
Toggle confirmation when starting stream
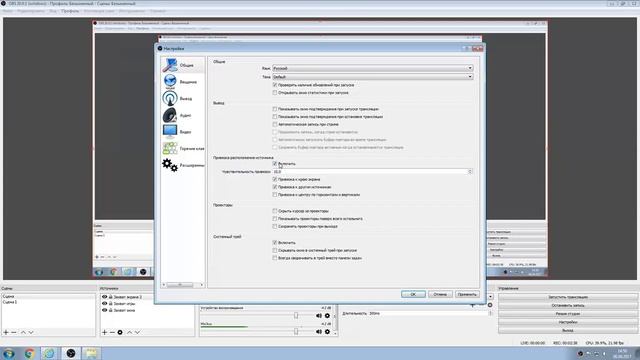275,109
